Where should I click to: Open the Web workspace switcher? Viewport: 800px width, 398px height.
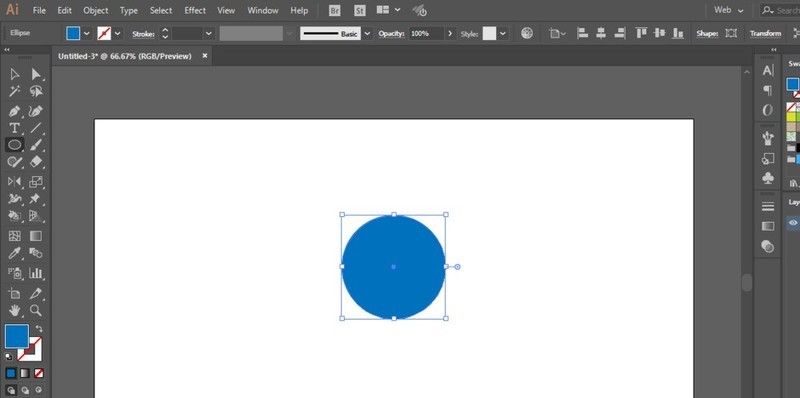tap(729, 10)
